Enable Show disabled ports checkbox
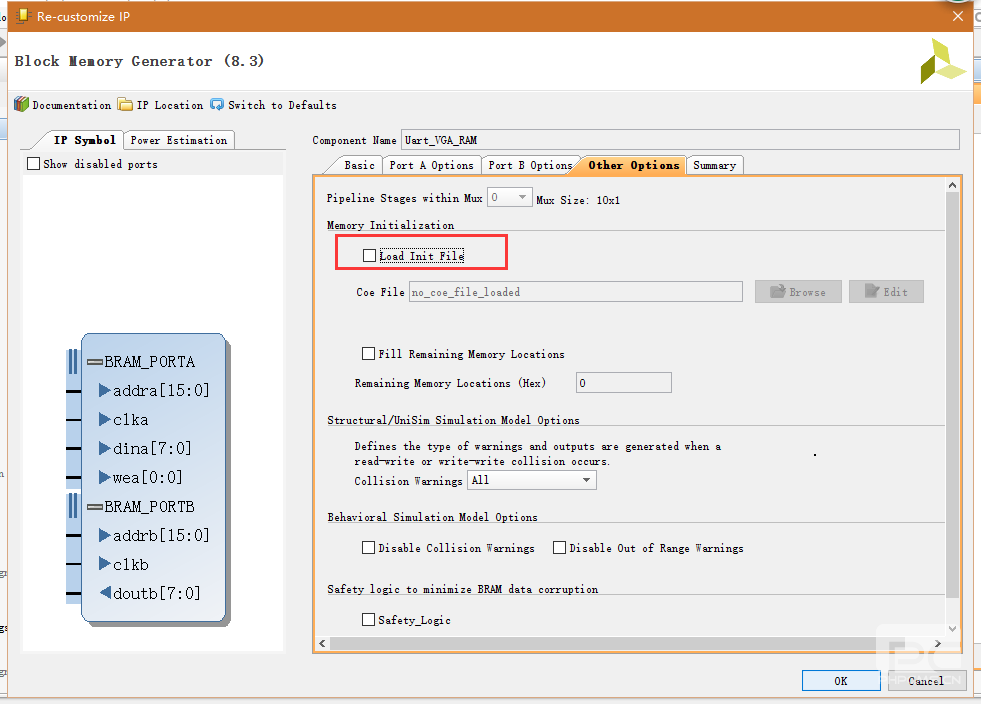Screen dimensions: 981x704 pyautogui.click(x=33, y=164)
